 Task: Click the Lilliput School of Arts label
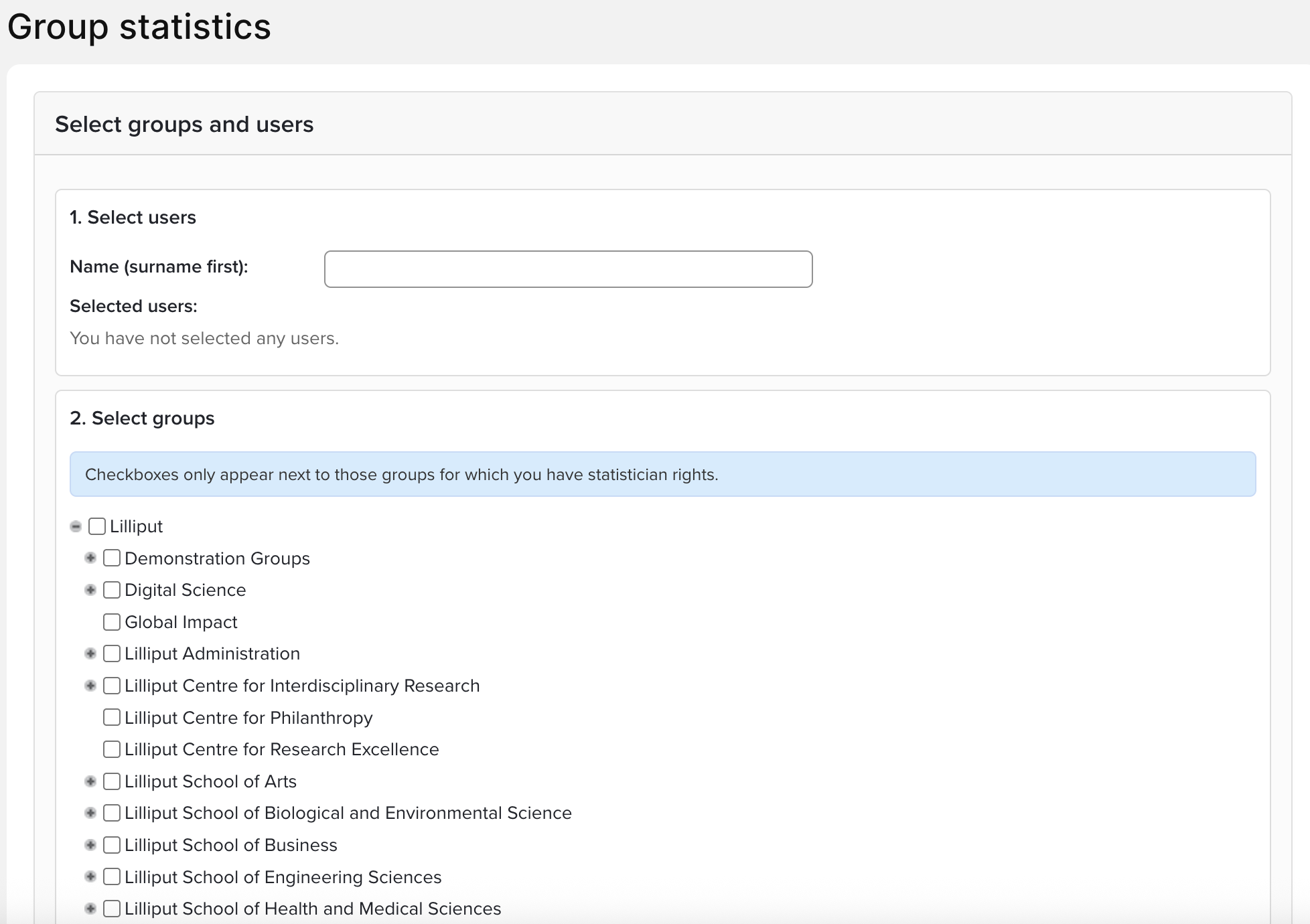click(210, 781)
